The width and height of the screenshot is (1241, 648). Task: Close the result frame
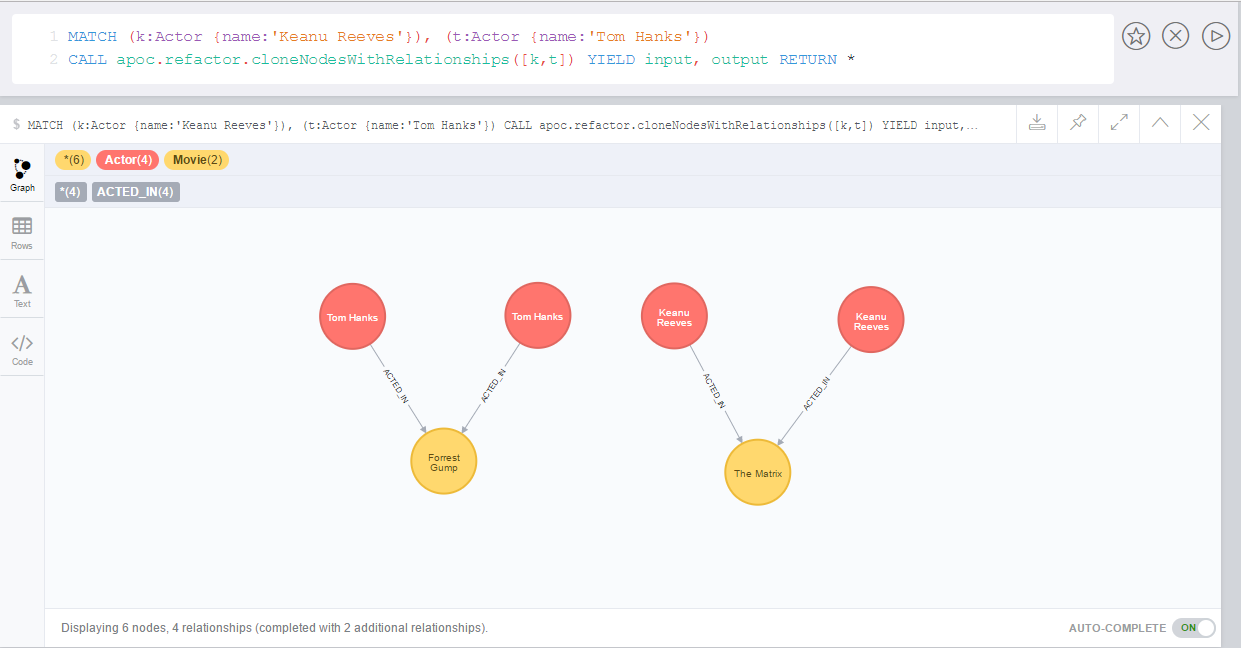[1200, 123]
